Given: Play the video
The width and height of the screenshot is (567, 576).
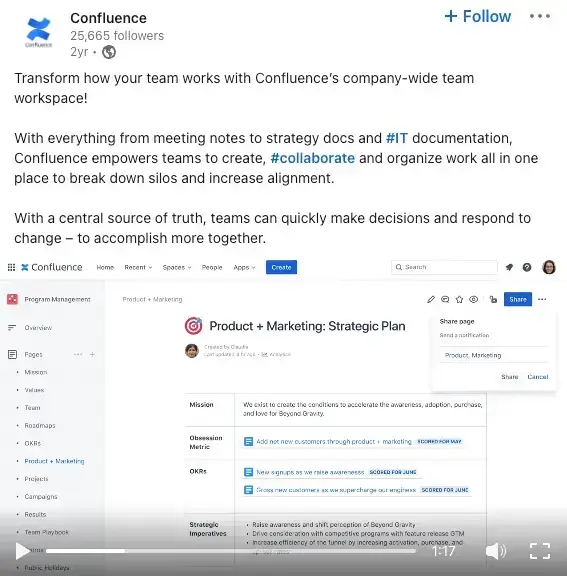Looking at the screenshot, I should tap(22, 551).
